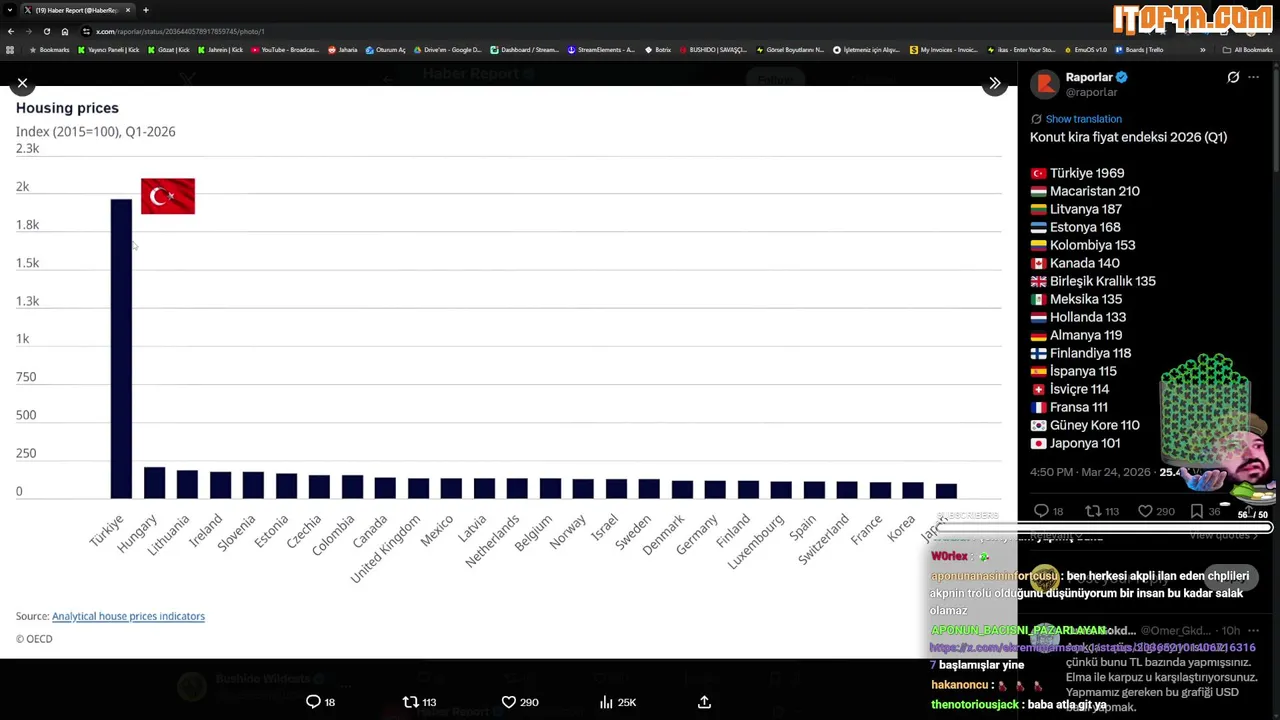Open a new browser tab

pyautogui.click(x=146, y=10)
